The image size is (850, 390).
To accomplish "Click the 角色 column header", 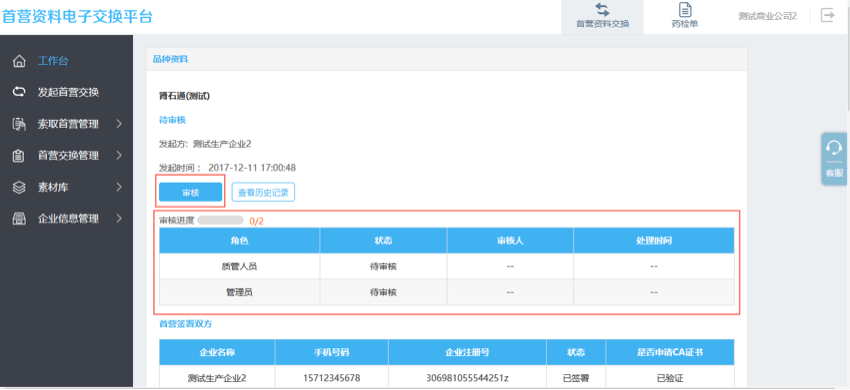I will [240, 240].
